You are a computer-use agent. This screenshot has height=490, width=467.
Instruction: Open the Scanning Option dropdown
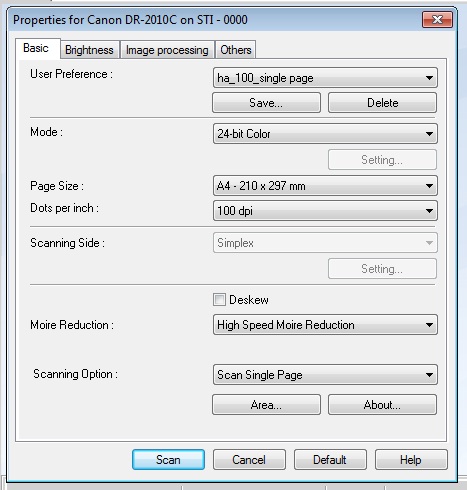click(325, 375)
